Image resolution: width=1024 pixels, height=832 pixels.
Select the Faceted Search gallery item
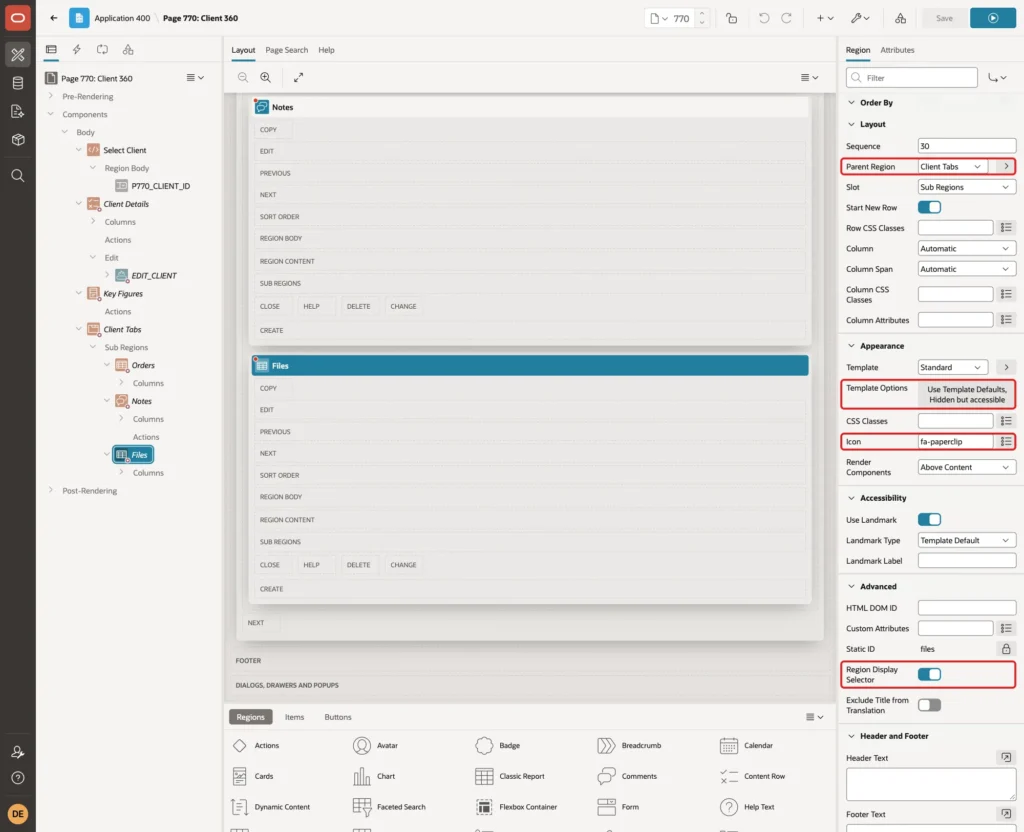click(389, 807)
